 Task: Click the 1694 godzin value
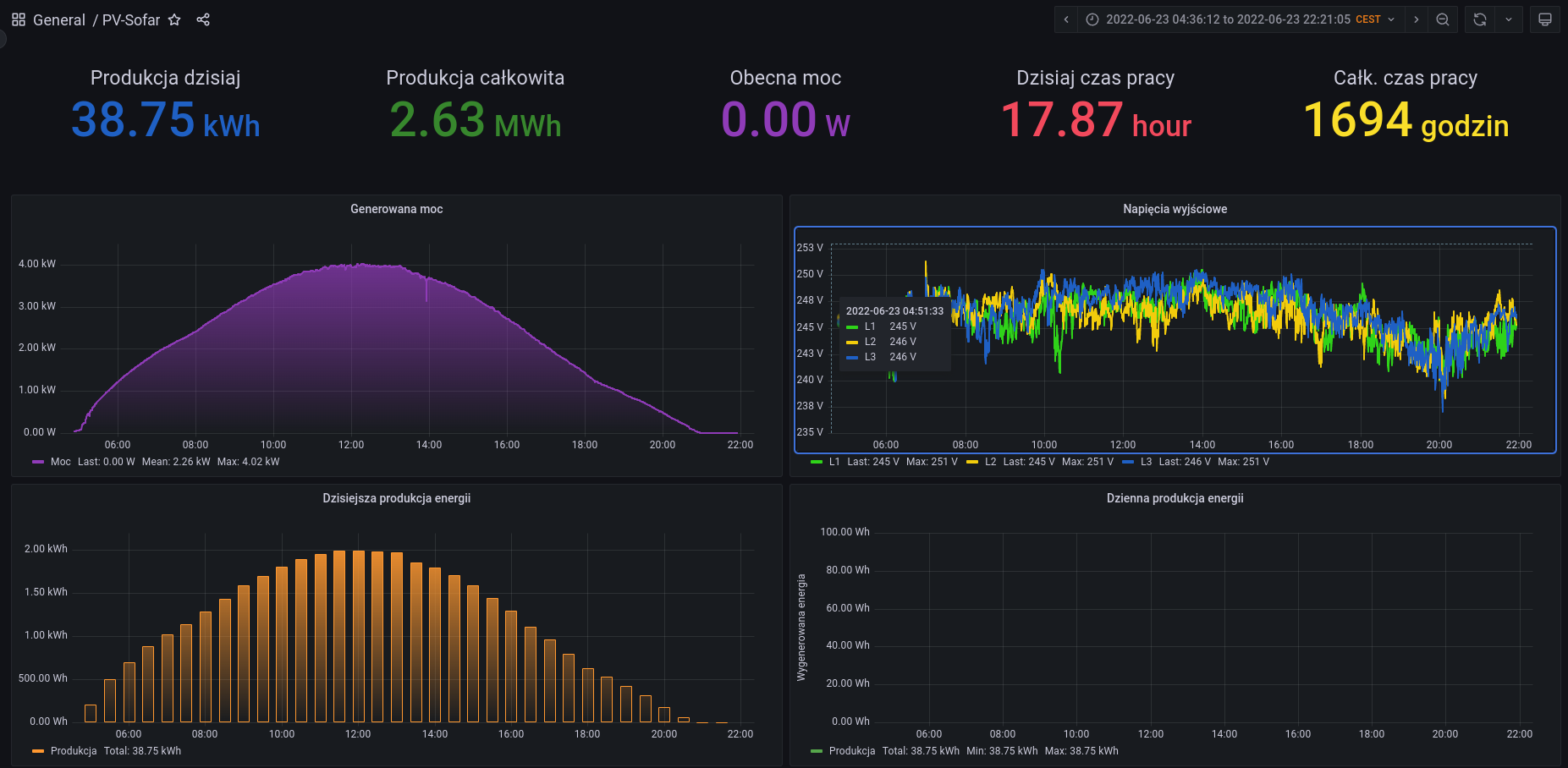click(1406, 119)
